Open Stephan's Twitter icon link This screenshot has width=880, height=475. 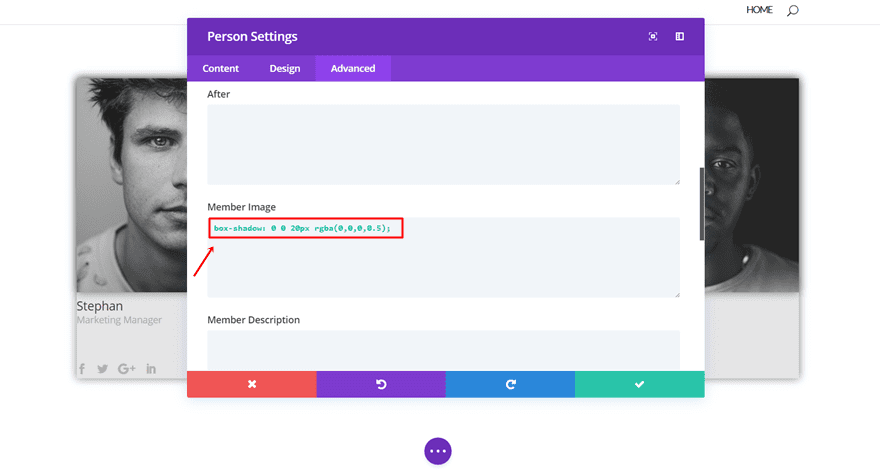click(102, 369)
